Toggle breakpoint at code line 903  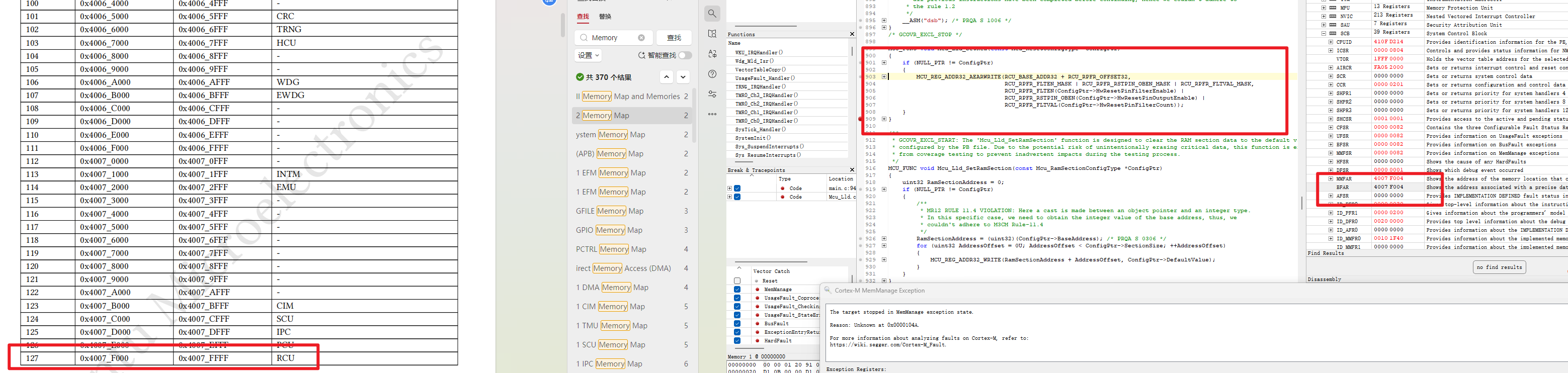tap(861, 77)
